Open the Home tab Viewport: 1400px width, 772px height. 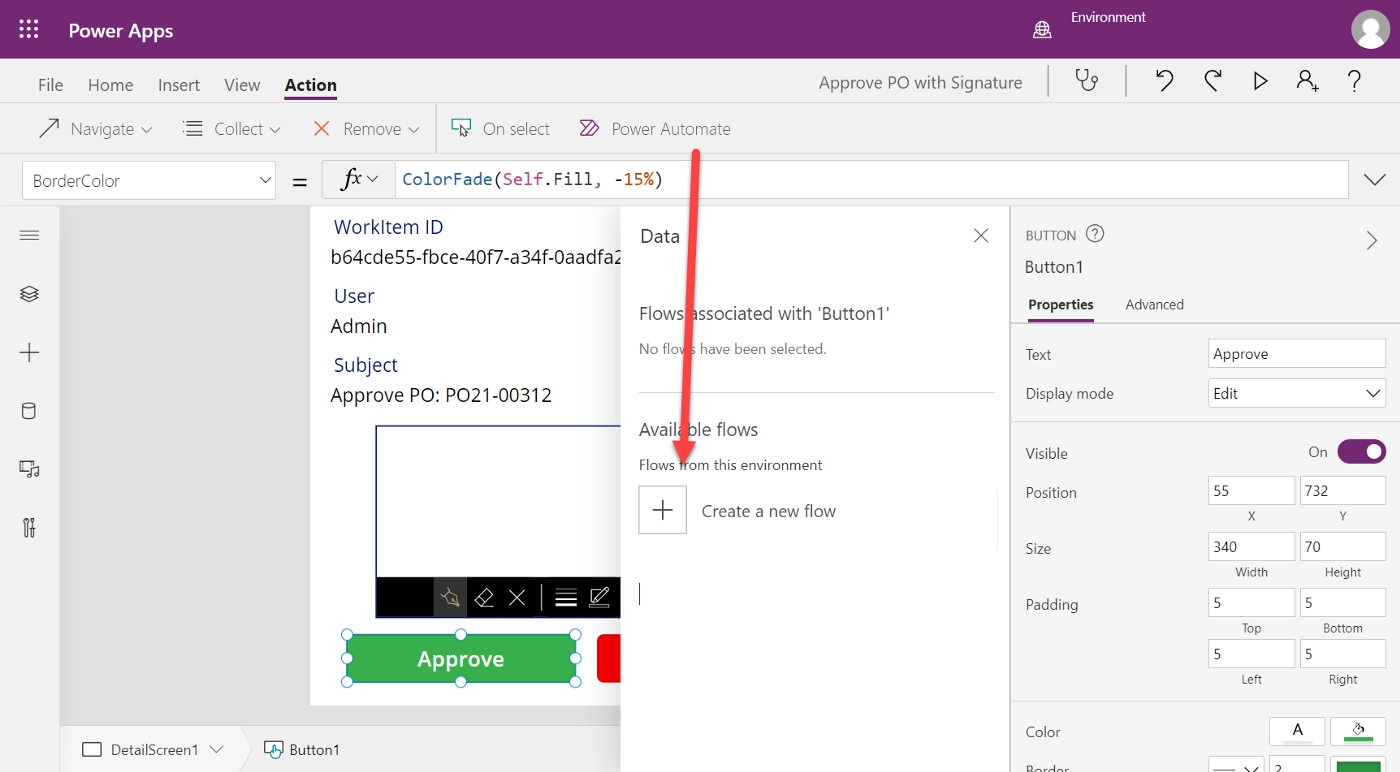point(110,85)
